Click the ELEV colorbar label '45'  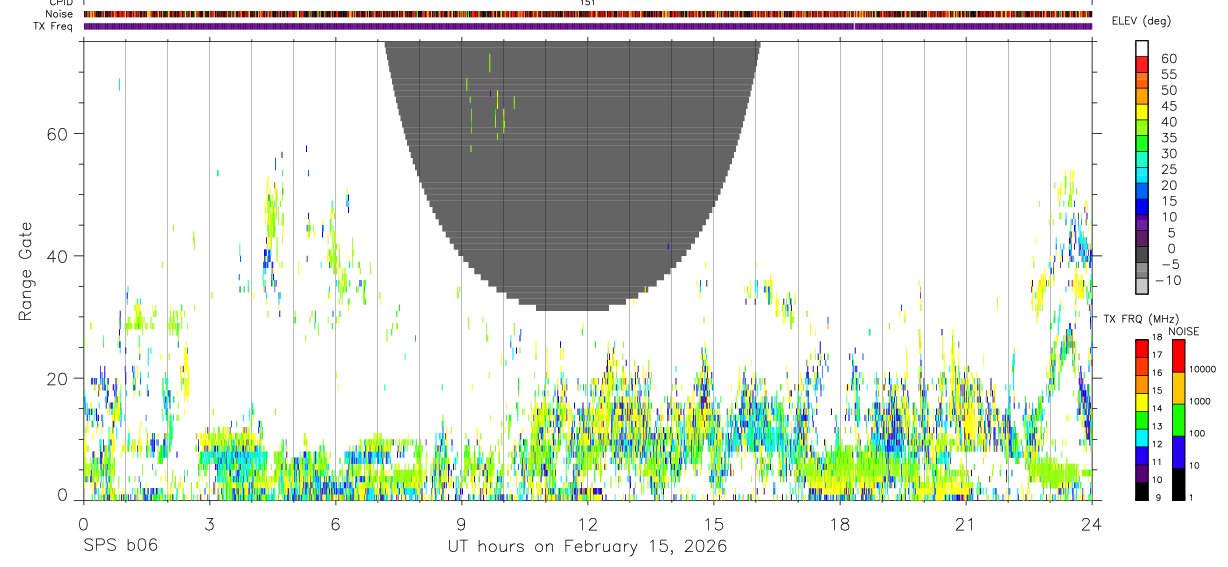1168,106
